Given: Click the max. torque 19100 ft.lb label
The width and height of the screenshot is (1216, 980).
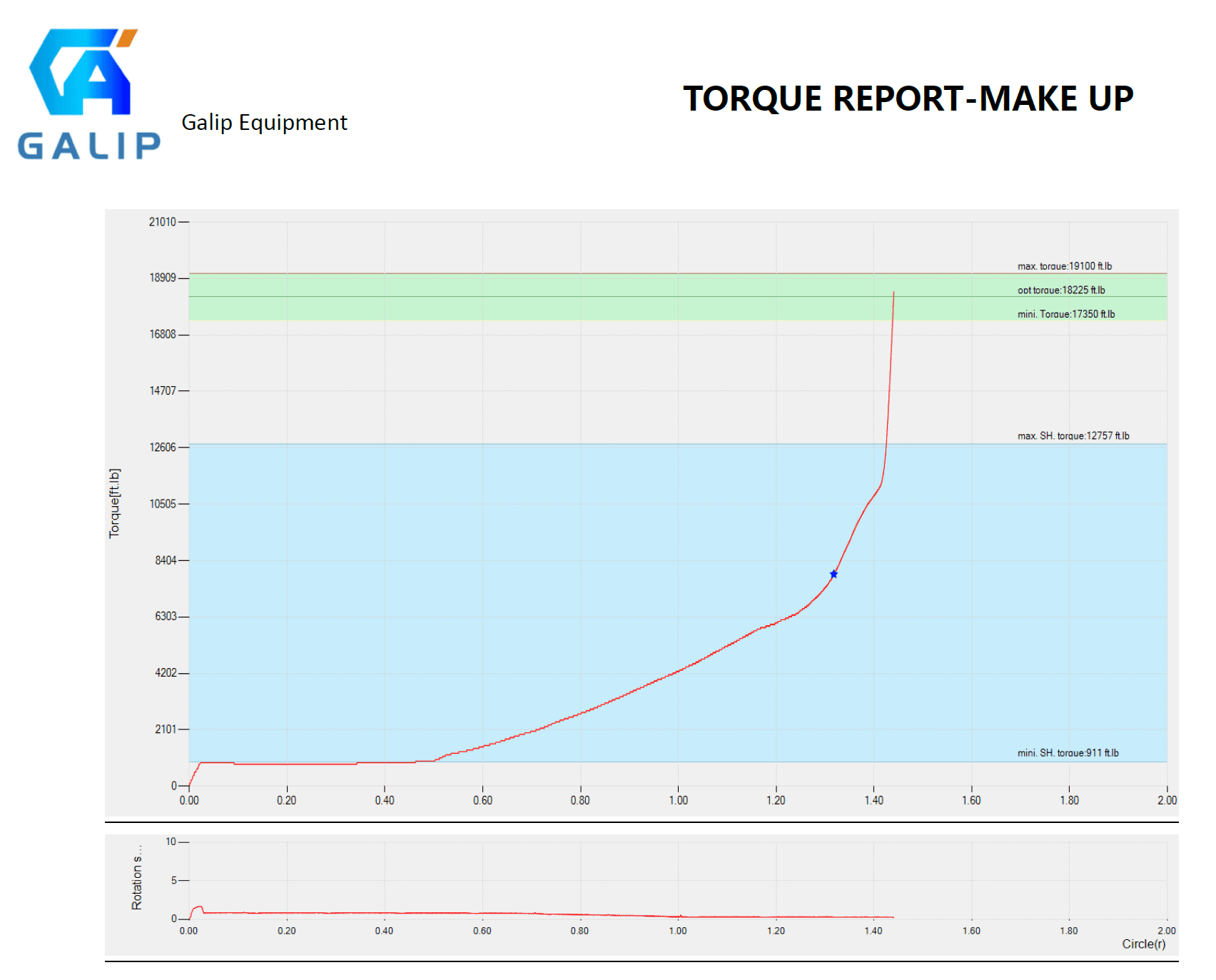Looking at the screenshot, I should [x=1064, y=266].
